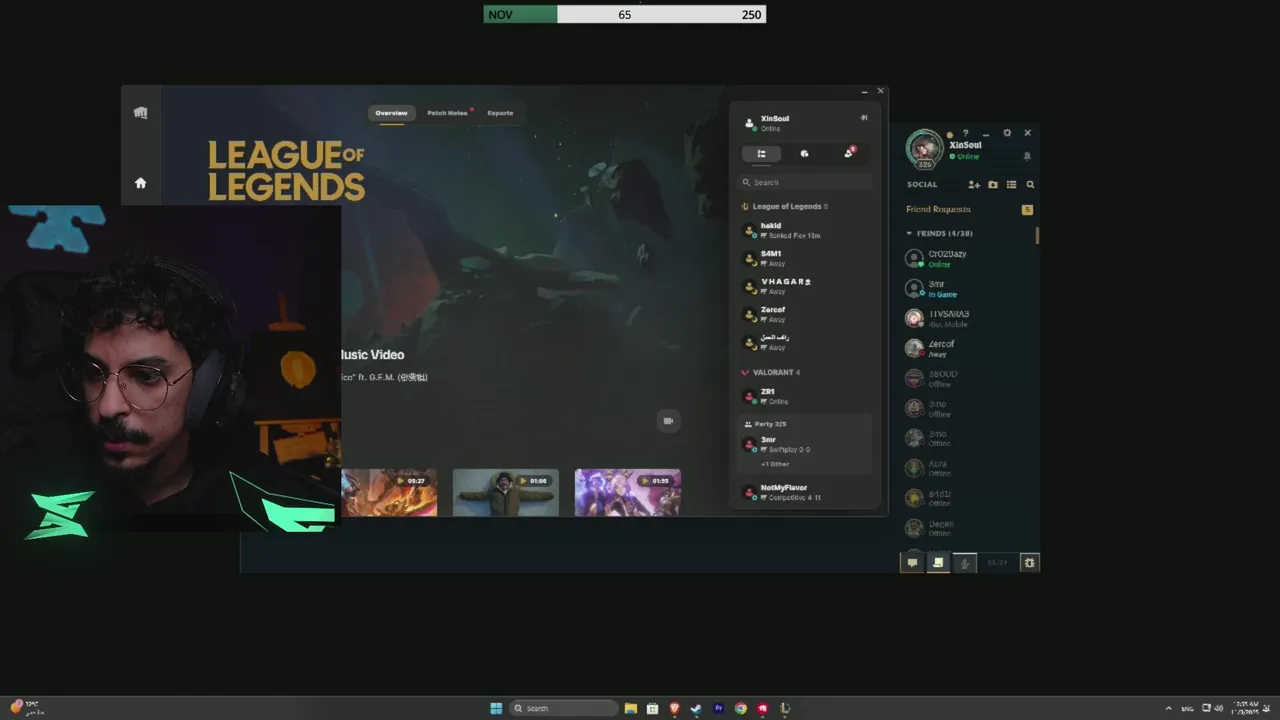1280x720 pixels.
Task: Open File Explorer from the taskbar
Action: [631, 708]
